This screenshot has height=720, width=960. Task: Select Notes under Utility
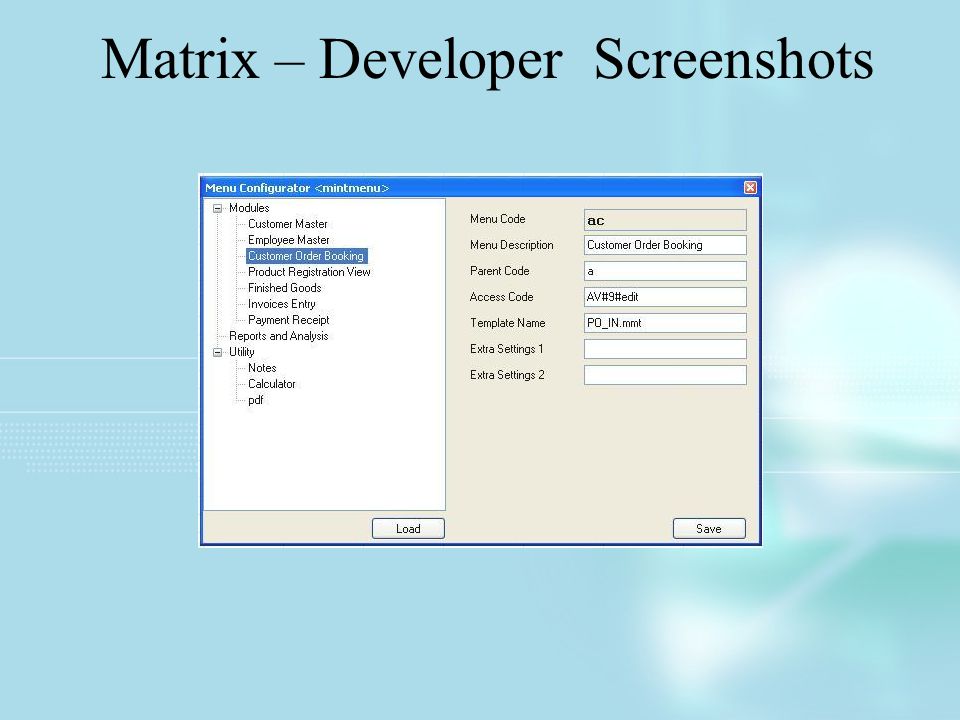262,368
